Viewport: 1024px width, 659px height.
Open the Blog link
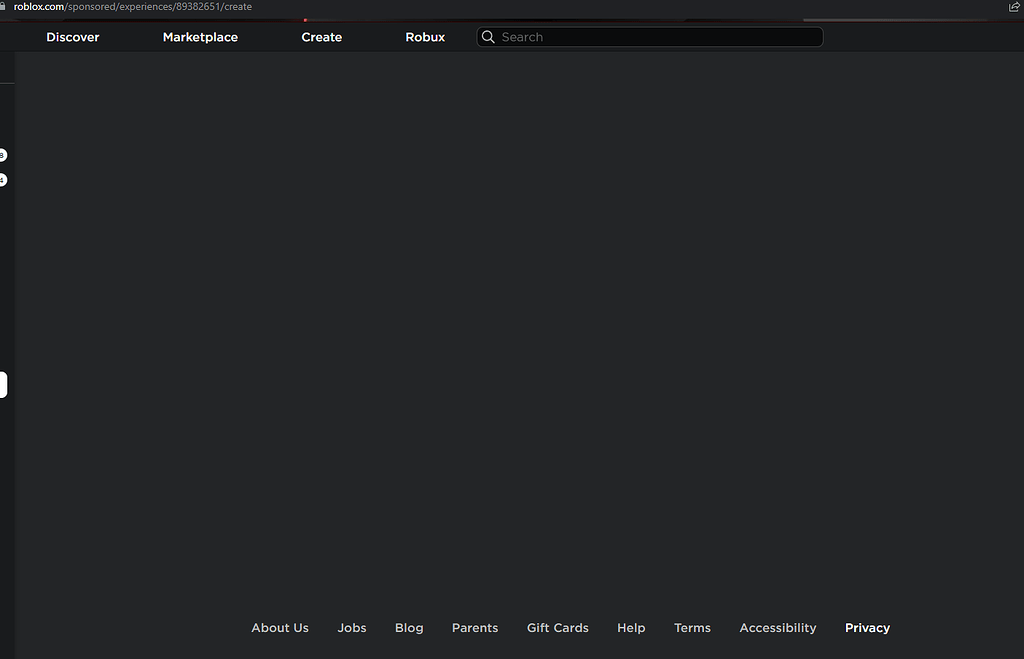(408, 627)
